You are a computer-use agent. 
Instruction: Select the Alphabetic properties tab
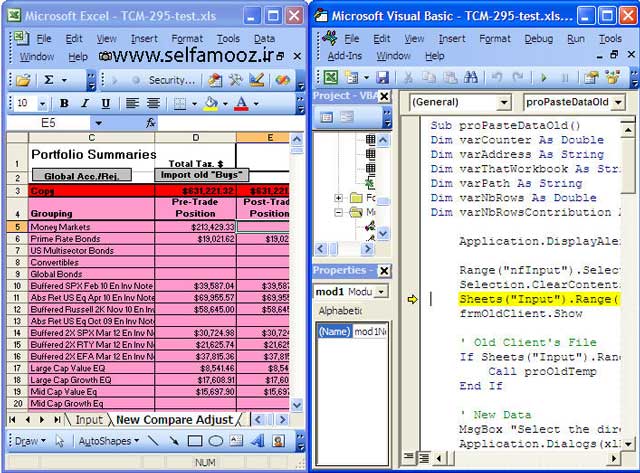click(340, 311)
